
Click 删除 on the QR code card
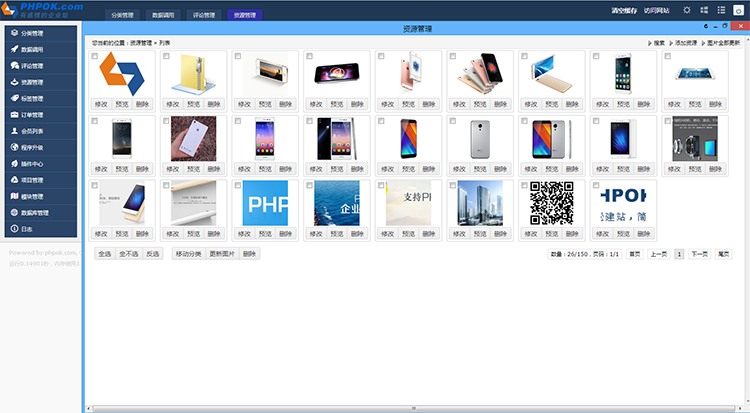coord(572,234)
